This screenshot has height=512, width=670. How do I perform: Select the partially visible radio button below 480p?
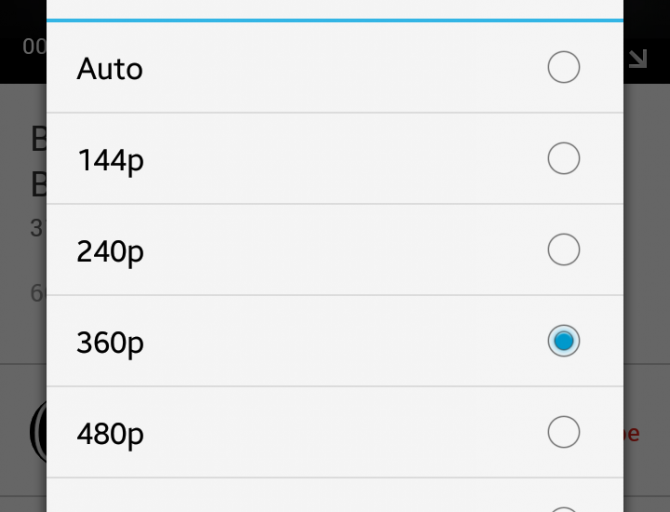[563, 507]
